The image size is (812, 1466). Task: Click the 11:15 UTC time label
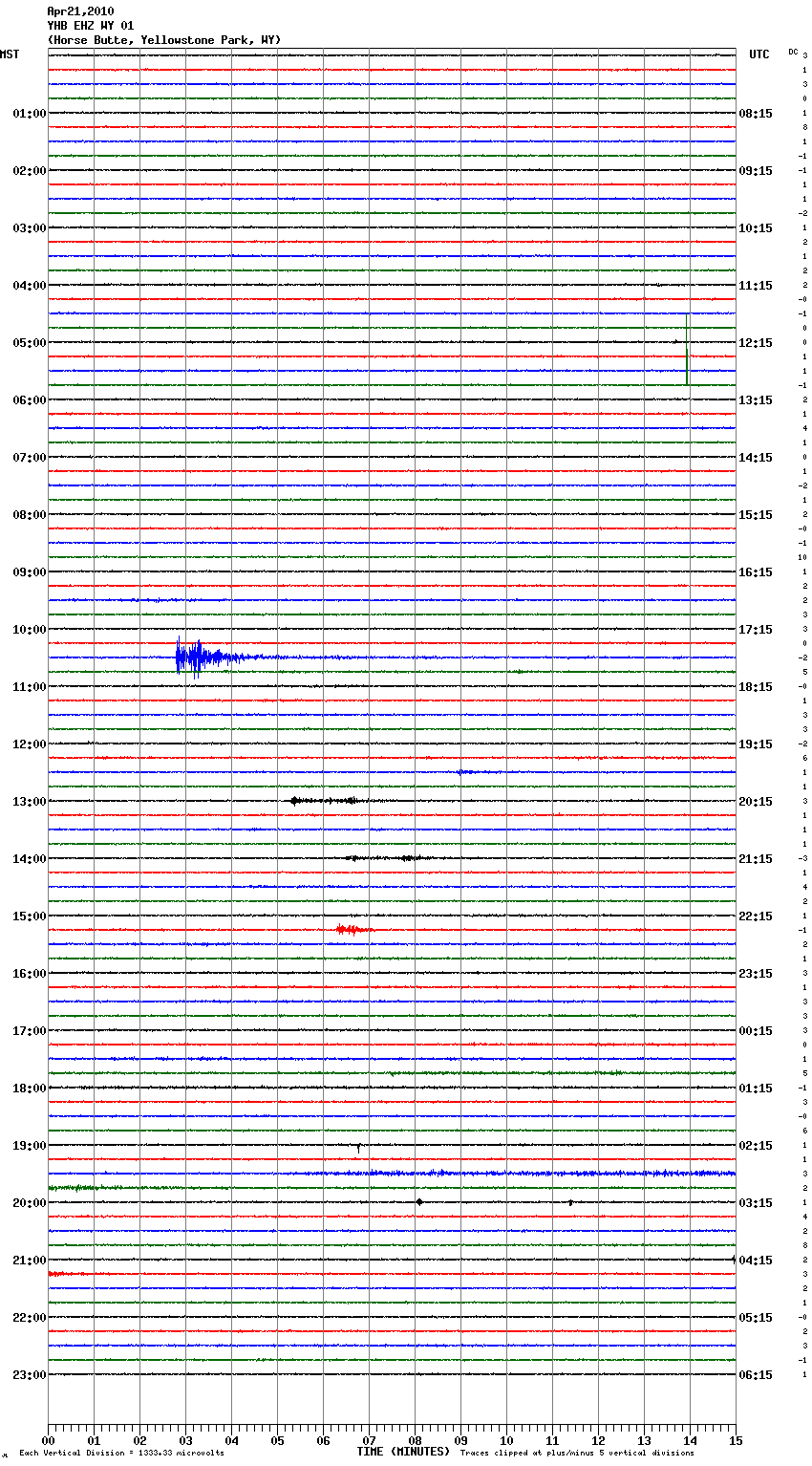[756, 286]
